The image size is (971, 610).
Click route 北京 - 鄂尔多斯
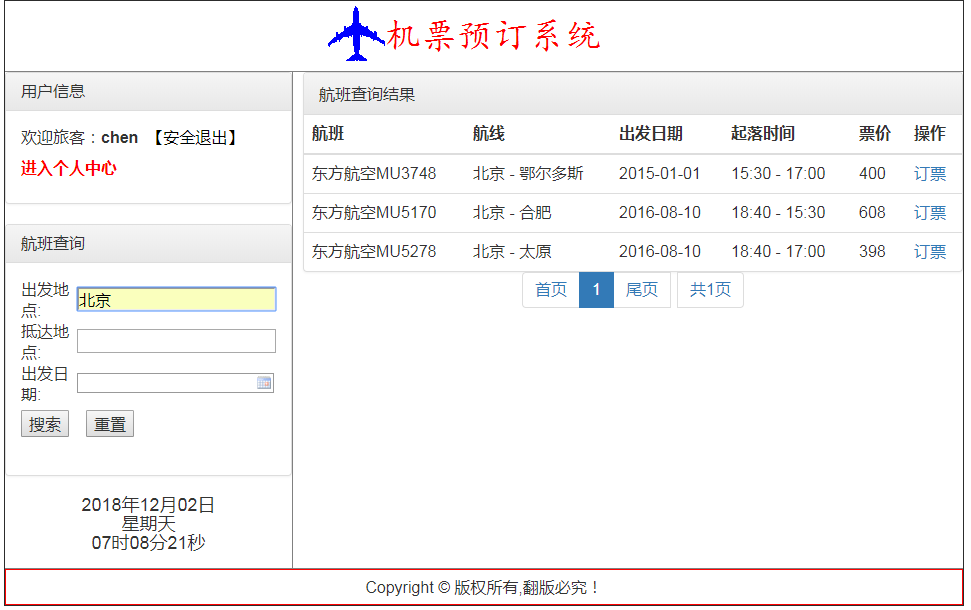coord(528,173)
